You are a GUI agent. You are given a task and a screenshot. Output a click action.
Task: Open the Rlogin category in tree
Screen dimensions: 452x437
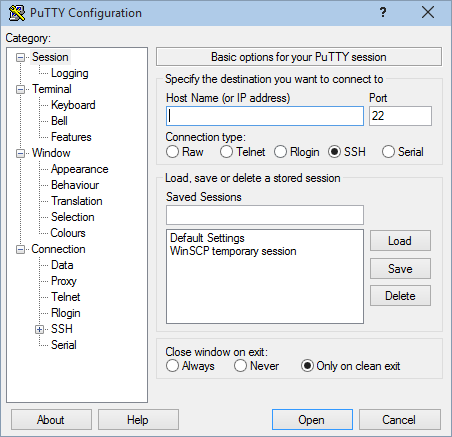click(66, 313)
